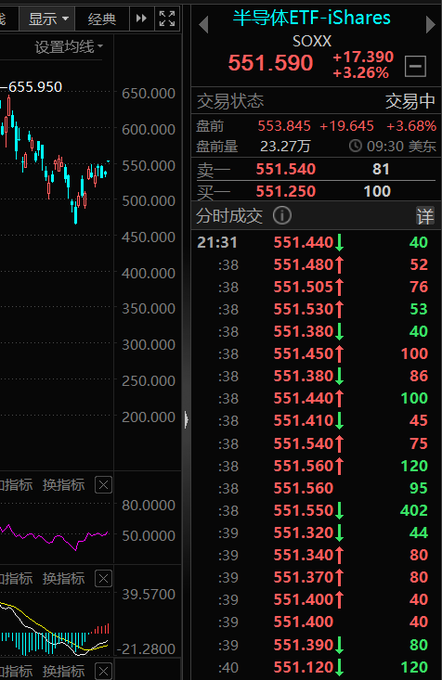The height and width of the screenshot is (680, 442).
Task: Select trade row priced 551.530
Action: pos(316,309)
